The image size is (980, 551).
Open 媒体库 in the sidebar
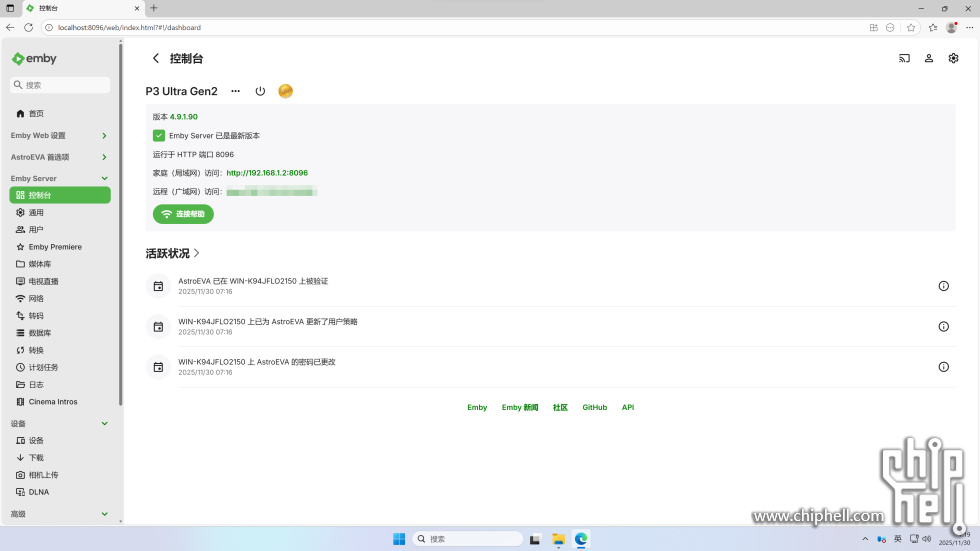click(40, 264)
